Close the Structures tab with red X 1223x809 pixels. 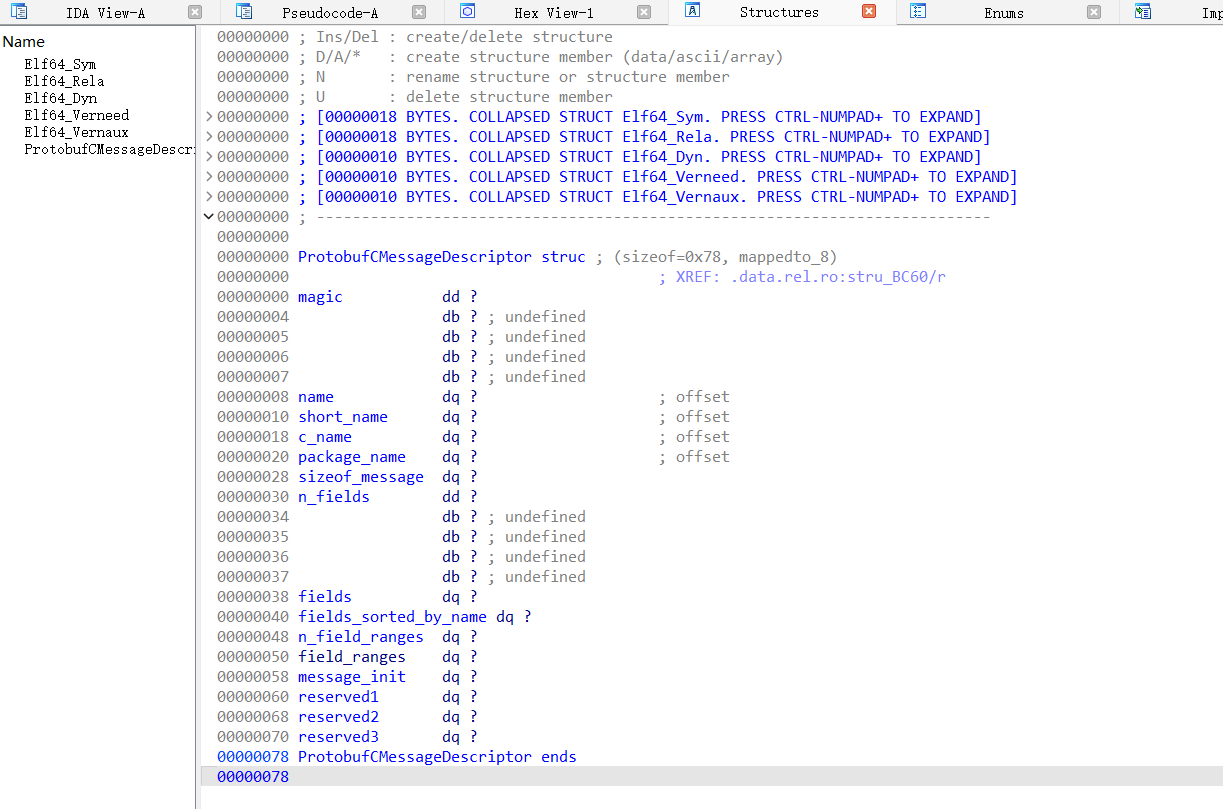pos(869,12)
